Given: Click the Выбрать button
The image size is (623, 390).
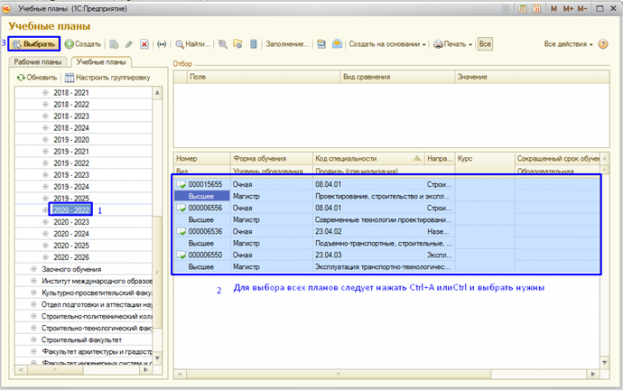Looking at the screenshot, I should pos(34,44).
